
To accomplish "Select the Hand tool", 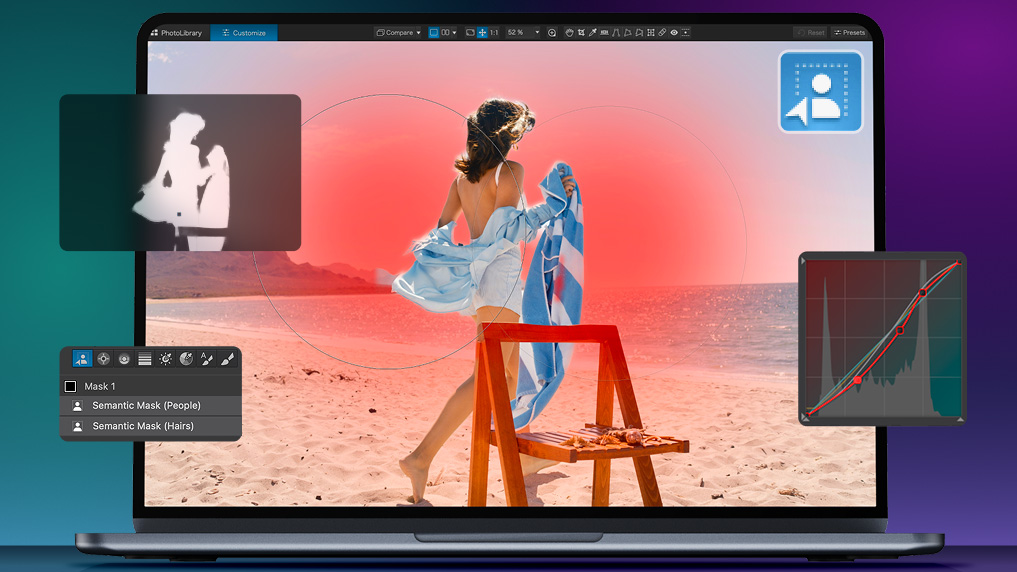I will (x=569, y=32).
